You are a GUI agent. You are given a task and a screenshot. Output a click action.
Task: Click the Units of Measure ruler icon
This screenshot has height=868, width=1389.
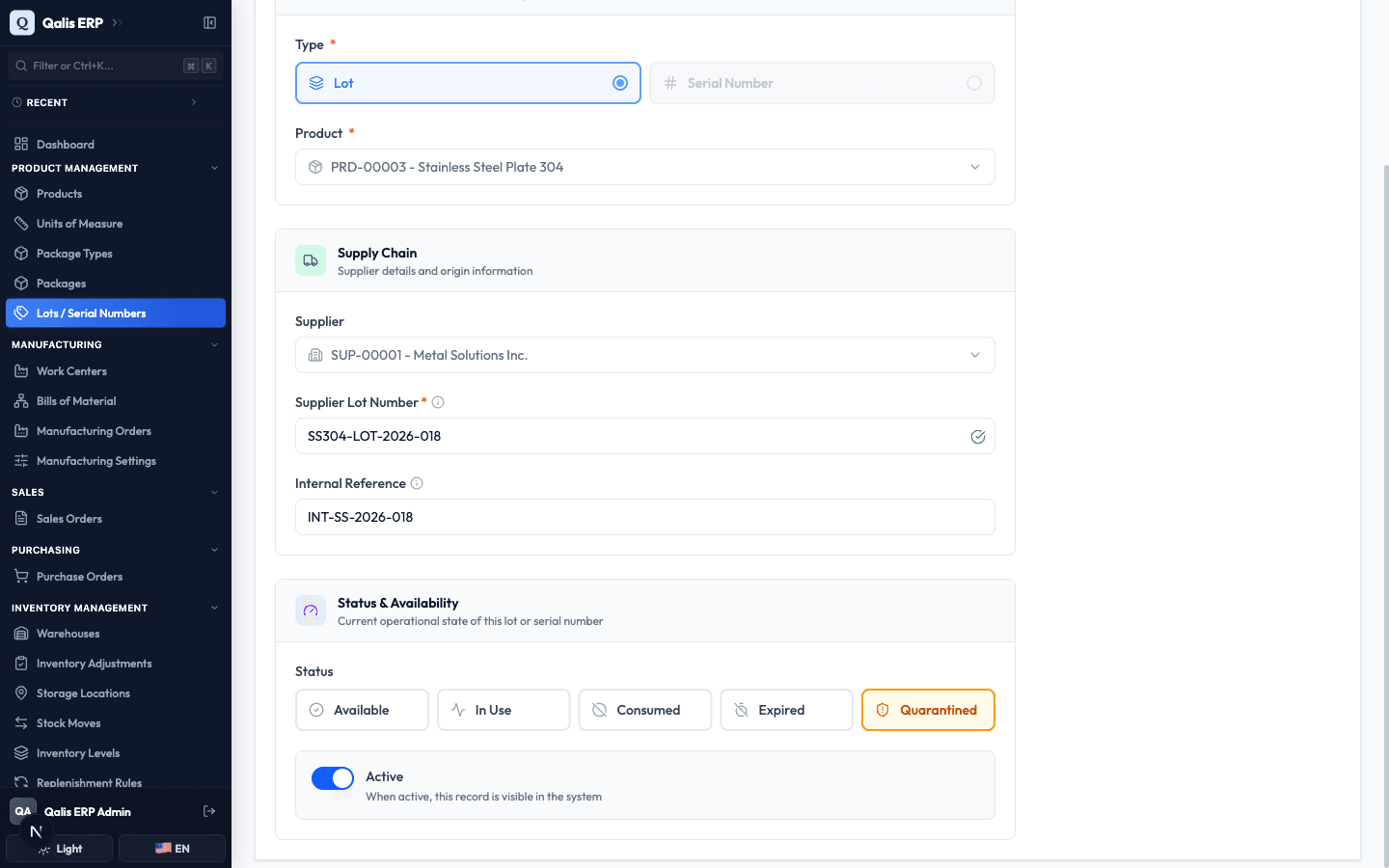[x=21, y=223]
